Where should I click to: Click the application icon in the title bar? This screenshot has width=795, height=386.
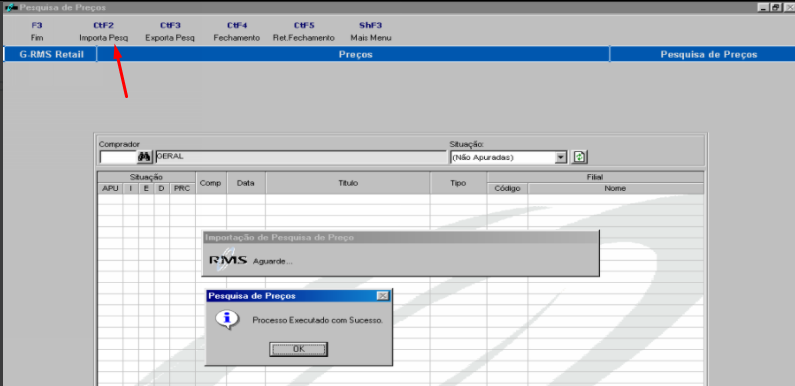click(x=10, y=8)
